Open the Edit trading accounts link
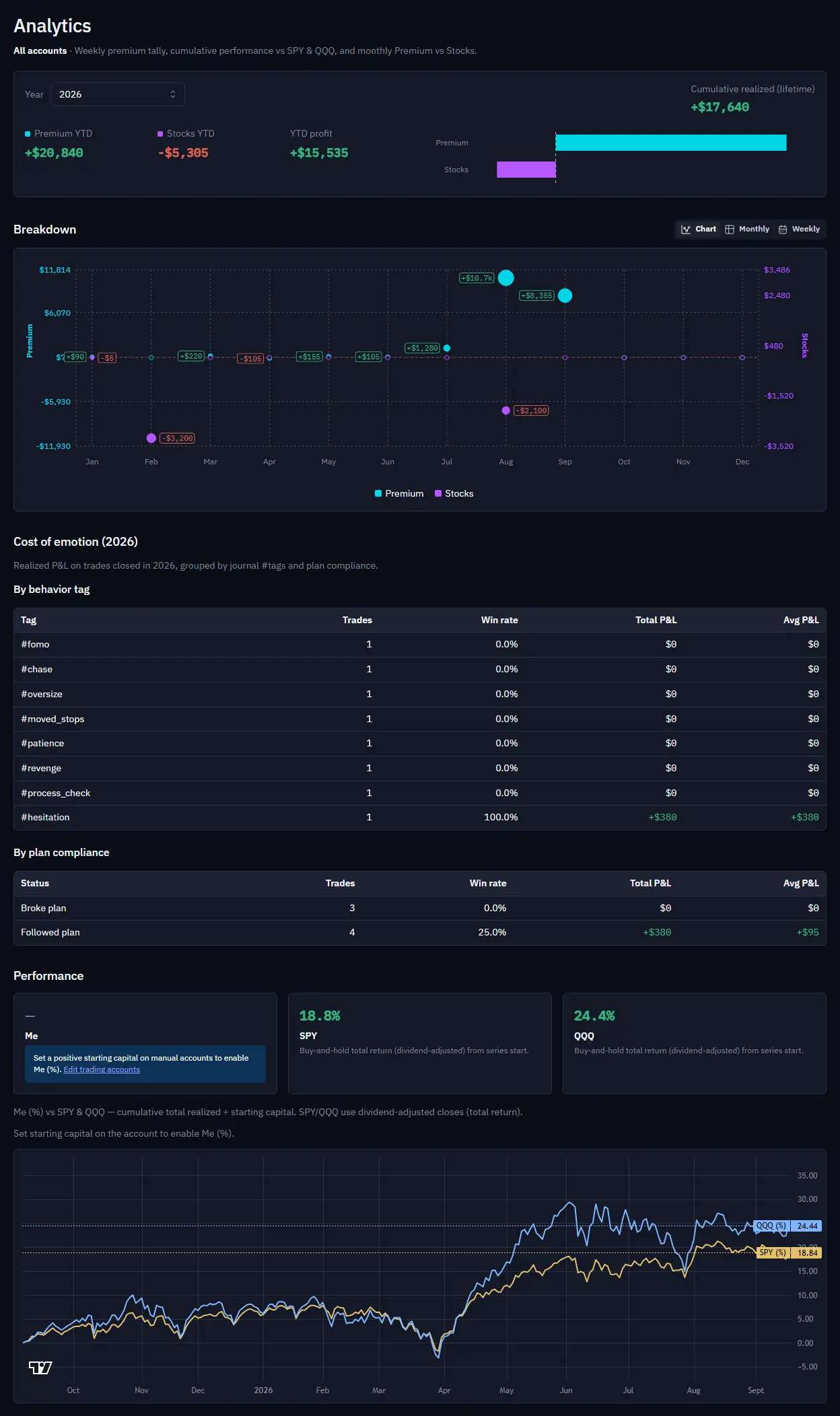Image resolution: width=840 pixels, height=1416 pixels. coord(102,1069)
